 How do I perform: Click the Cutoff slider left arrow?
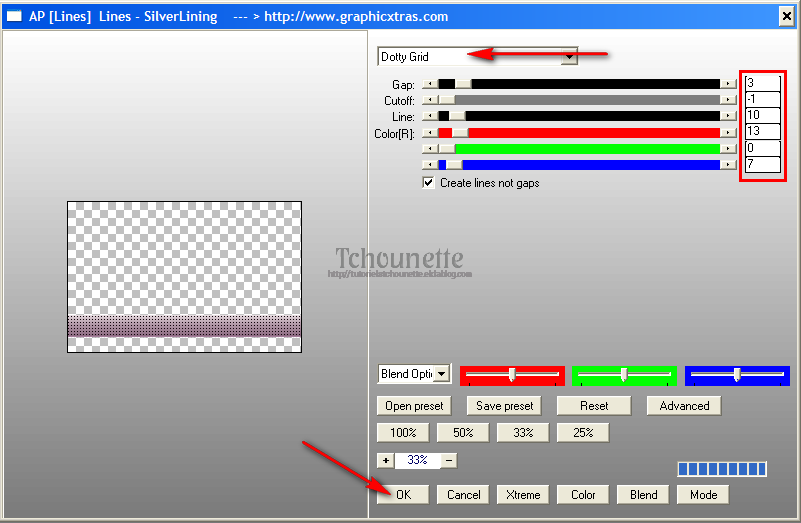click(x=429, y=100)
